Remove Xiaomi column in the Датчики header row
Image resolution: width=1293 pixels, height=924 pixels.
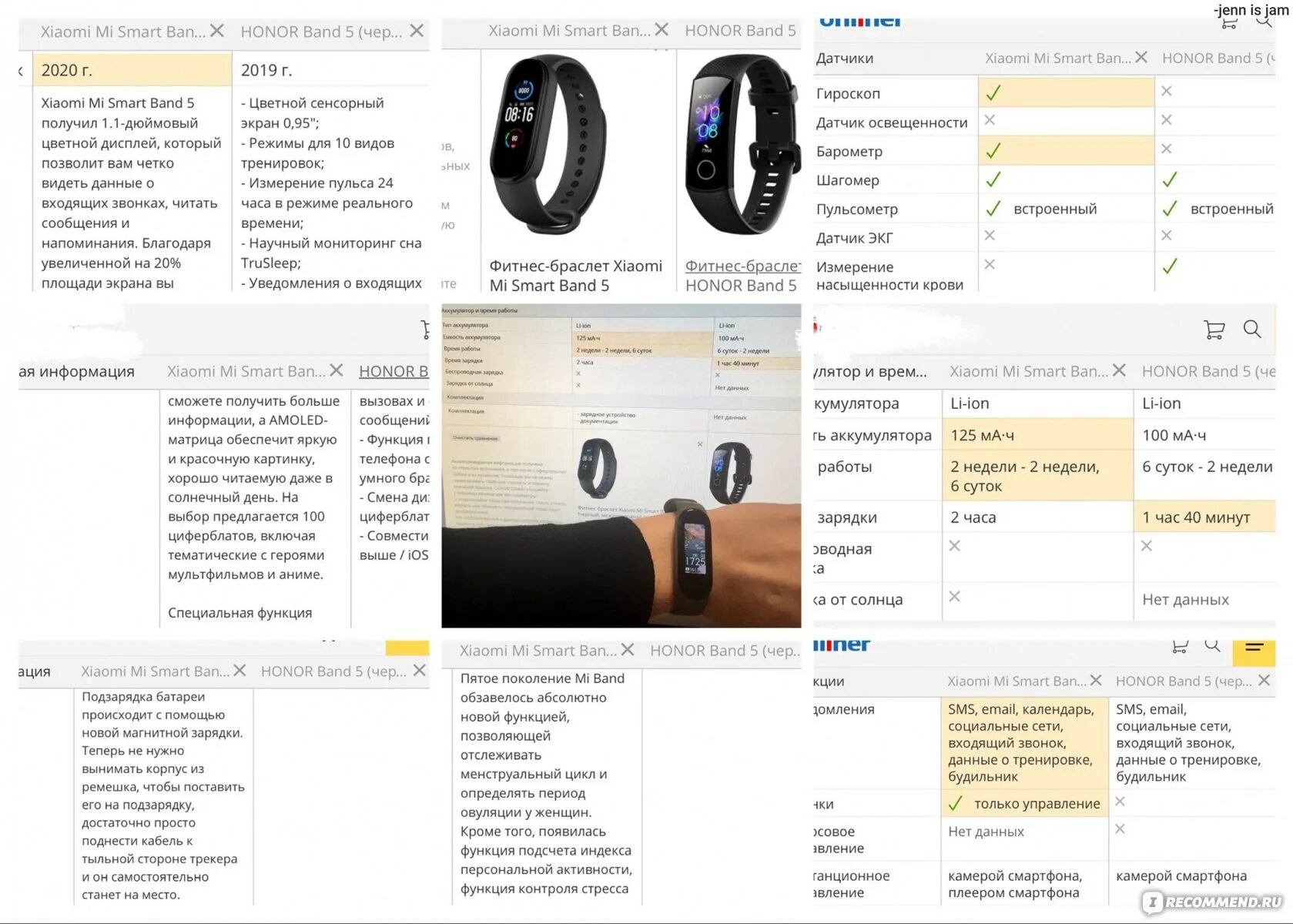click(1141, 58)
